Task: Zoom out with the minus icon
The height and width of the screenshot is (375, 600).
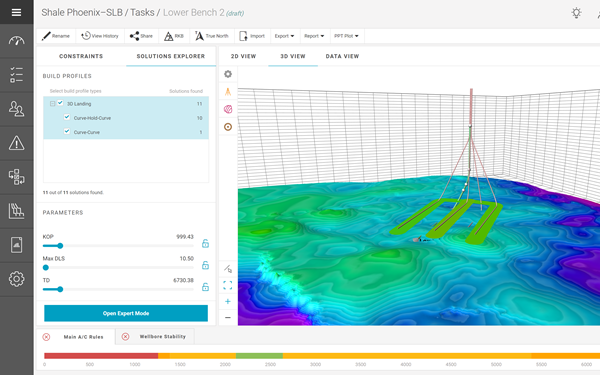Action: pyautogui.click(x=228, y=318)
